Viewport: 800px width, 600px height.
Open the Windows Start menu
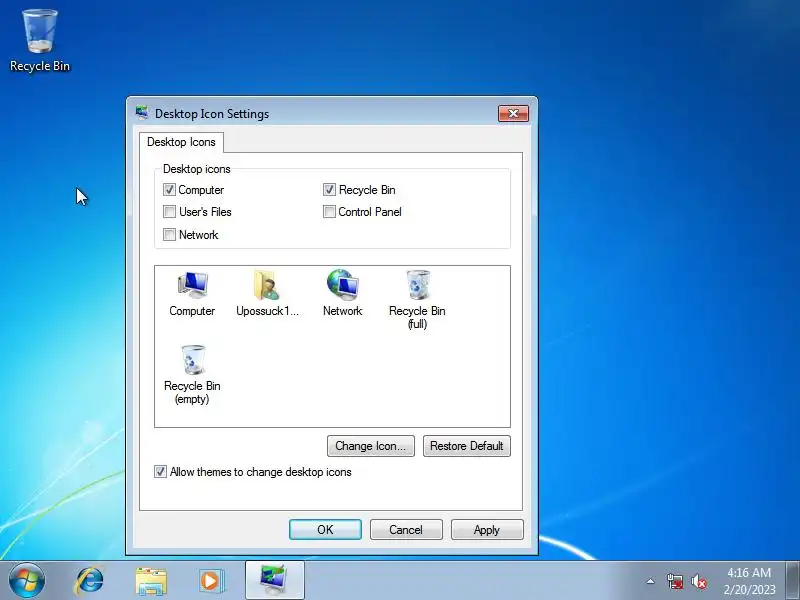[27, 581]
